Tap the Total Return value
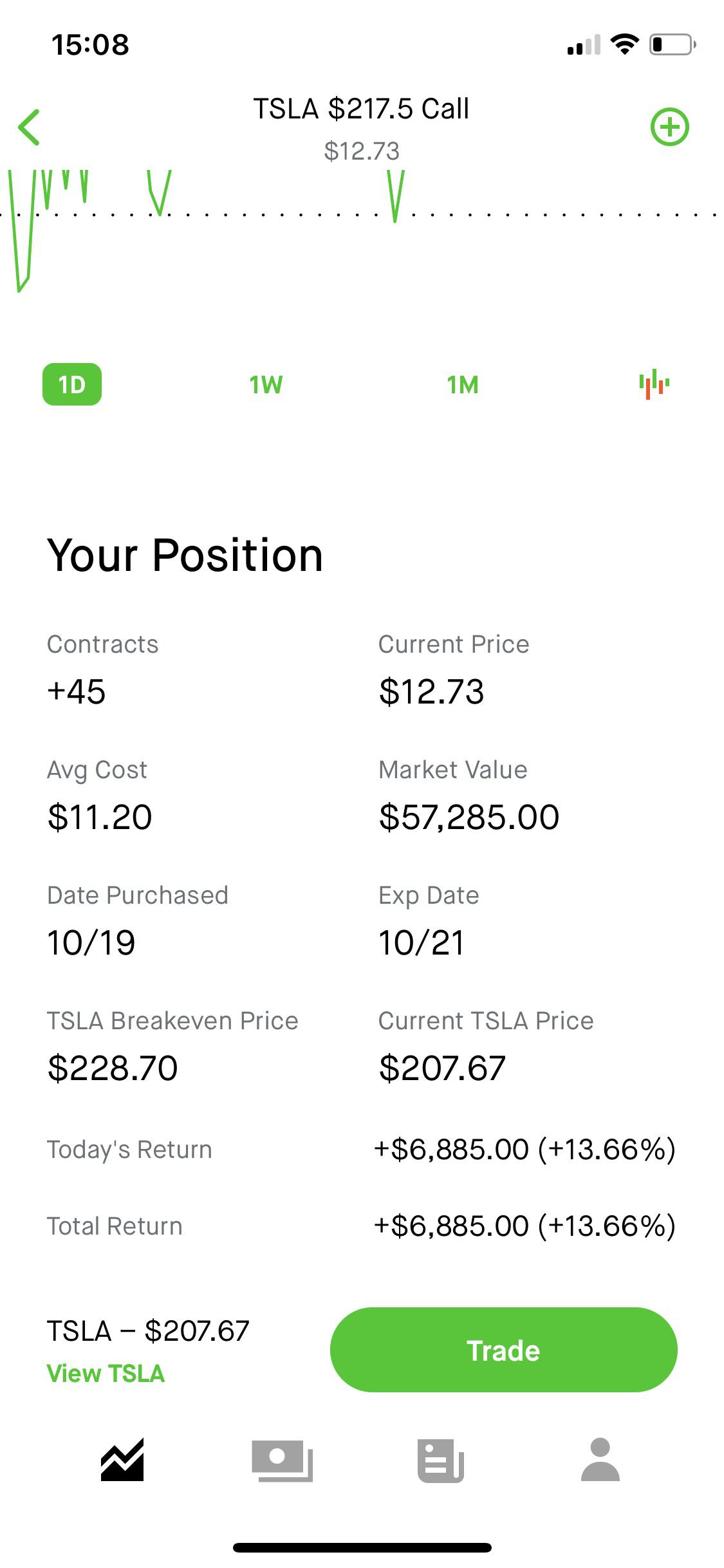 (x=524, y=1226)
